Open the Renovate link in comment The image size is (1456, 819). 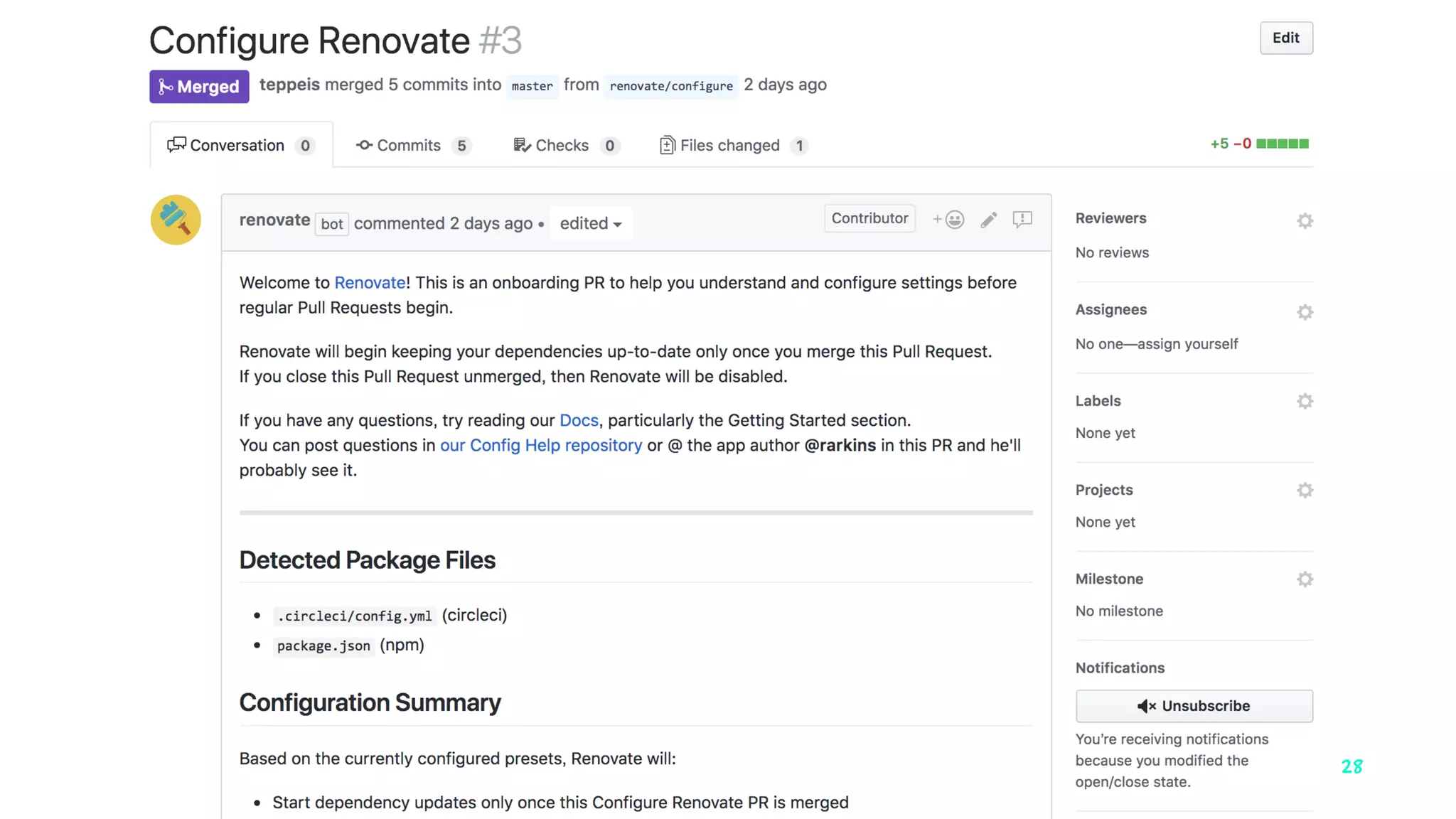[370, 282]
